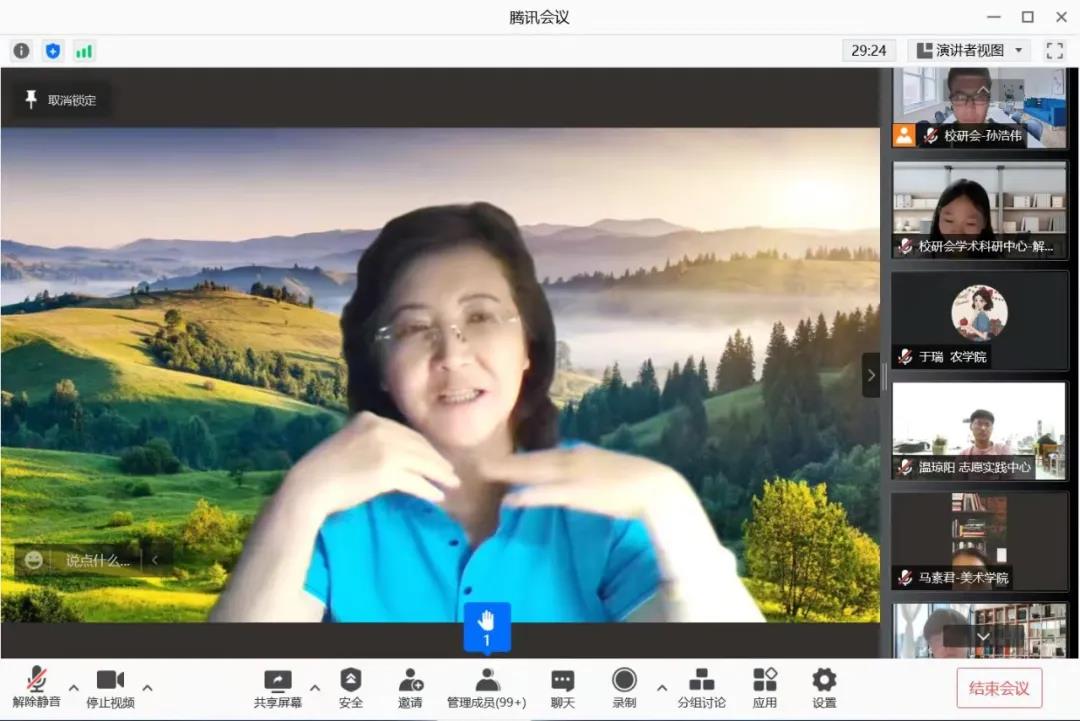Expand video options arrow beside 停止视频

[x=148, y=688]
